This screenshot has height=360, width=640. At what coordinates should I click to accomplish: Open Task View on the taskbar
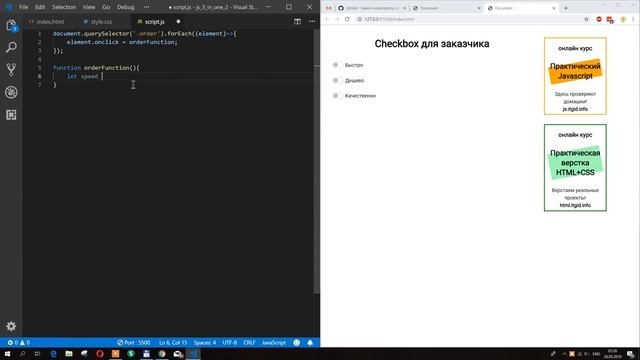point(38,354)
